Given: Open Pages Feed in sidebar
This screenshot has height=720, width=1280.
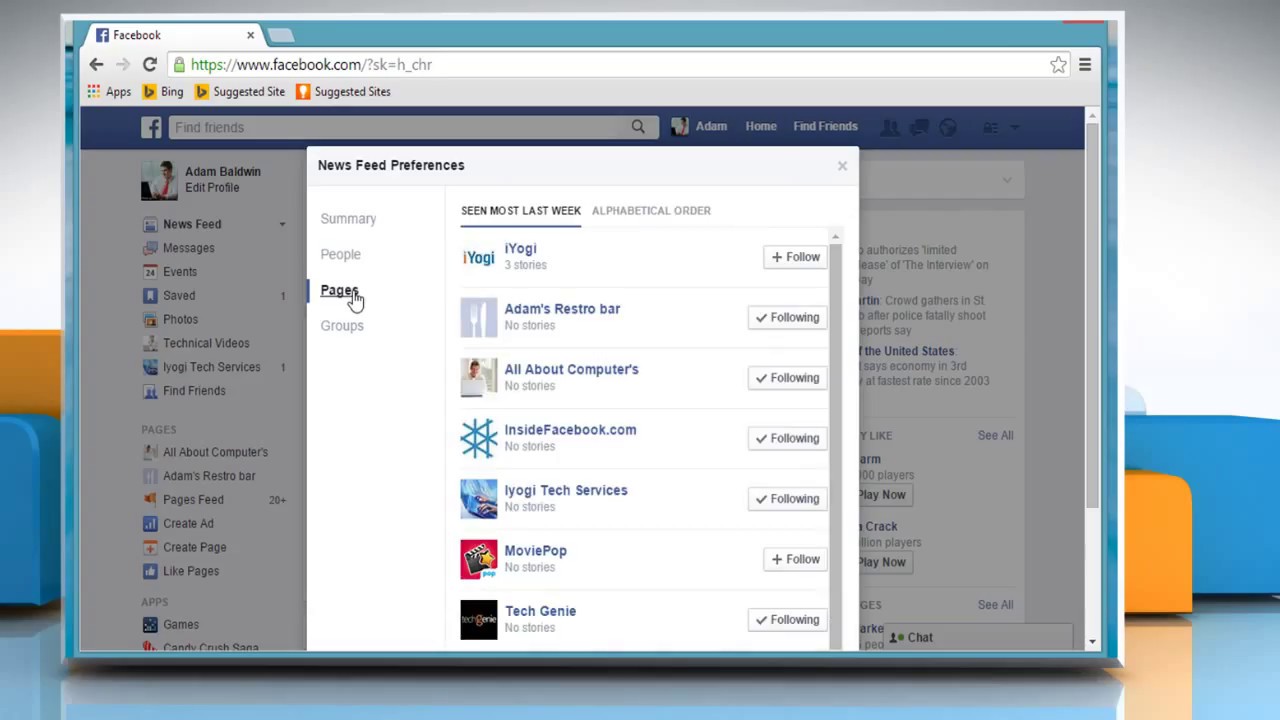Looking at the screenshot, I should [x=193, y=500].
